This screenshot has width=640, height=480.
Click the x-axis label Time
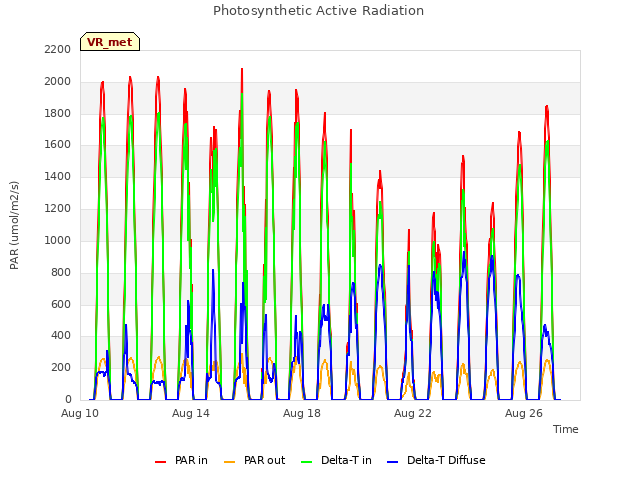[x=566, y=429]
